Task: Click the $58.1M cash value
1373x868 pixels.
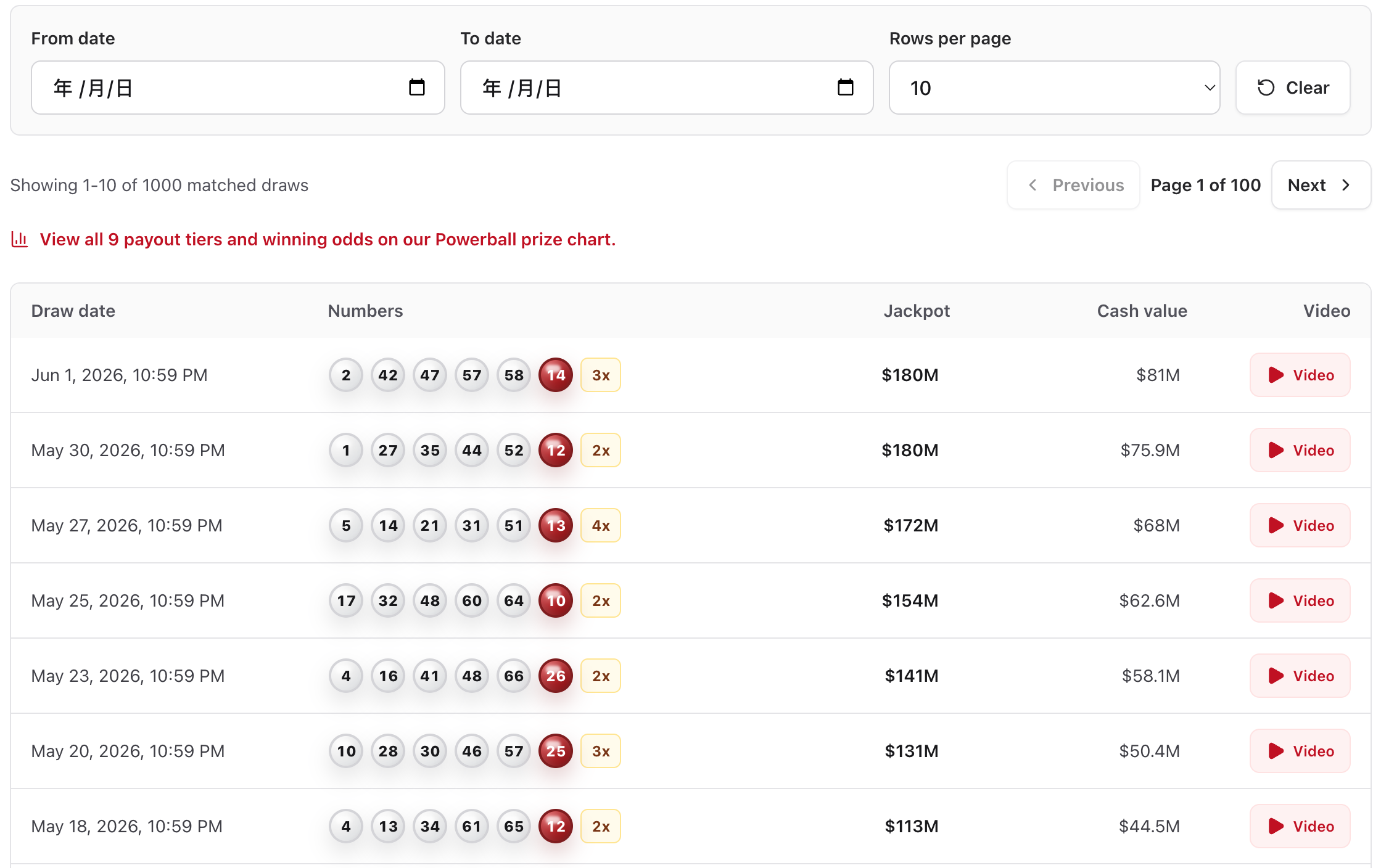Action: click(1150, 676)
